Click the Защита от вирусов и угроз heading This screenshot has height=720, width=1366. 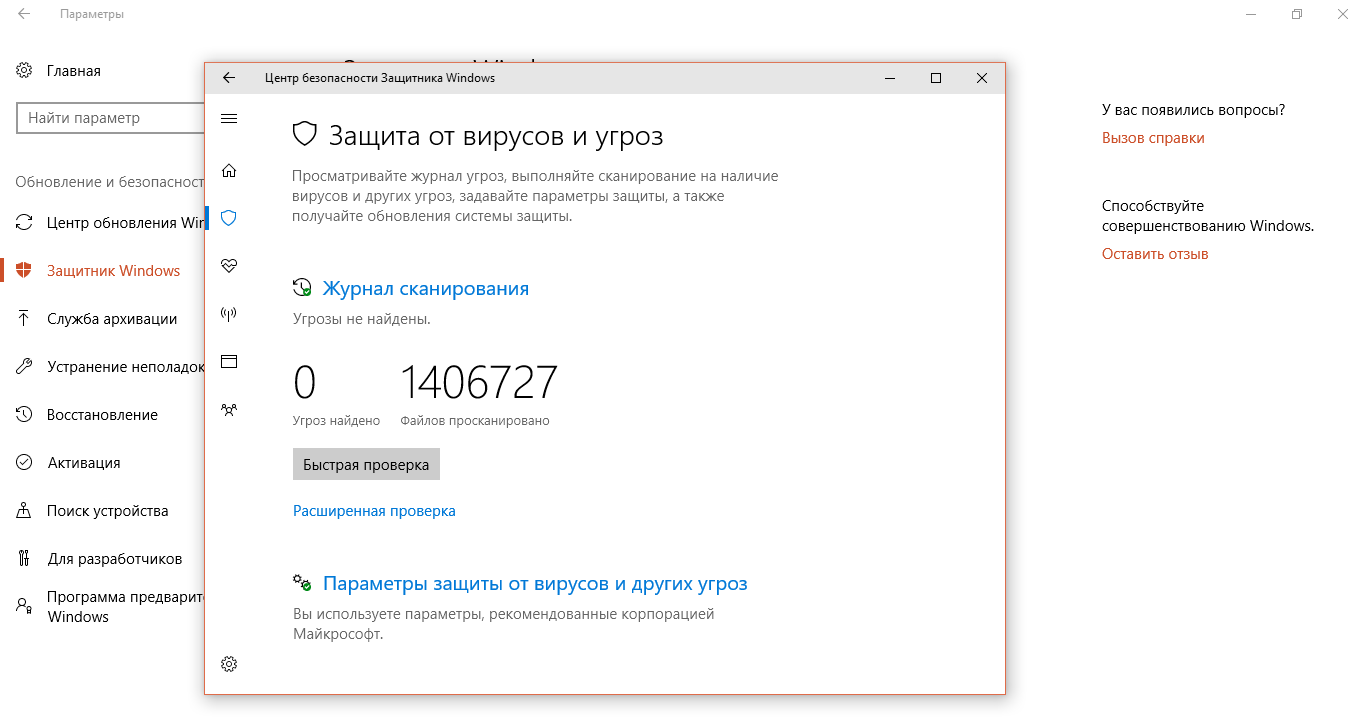click(496, 136)
